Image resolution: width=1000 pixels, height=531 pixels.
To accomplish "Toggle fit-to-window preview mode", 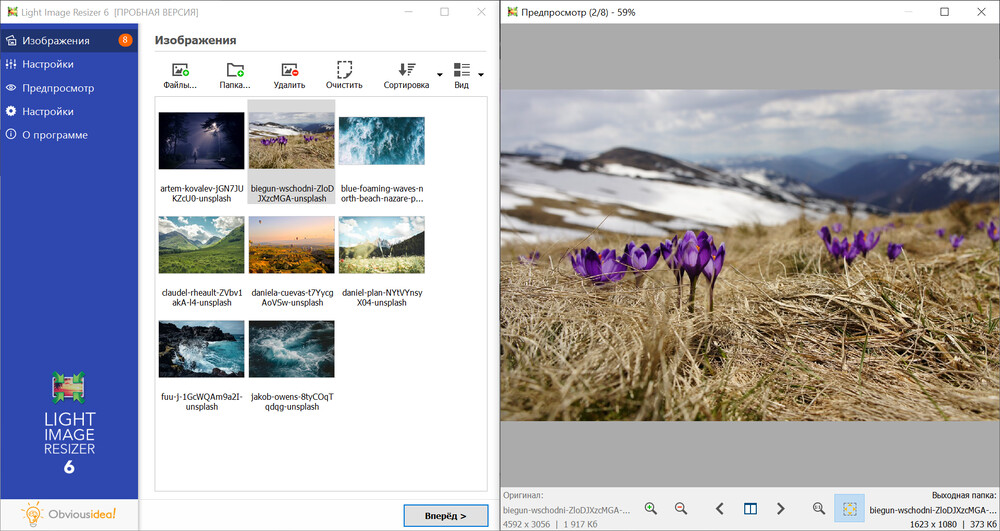I will [849, 508].
